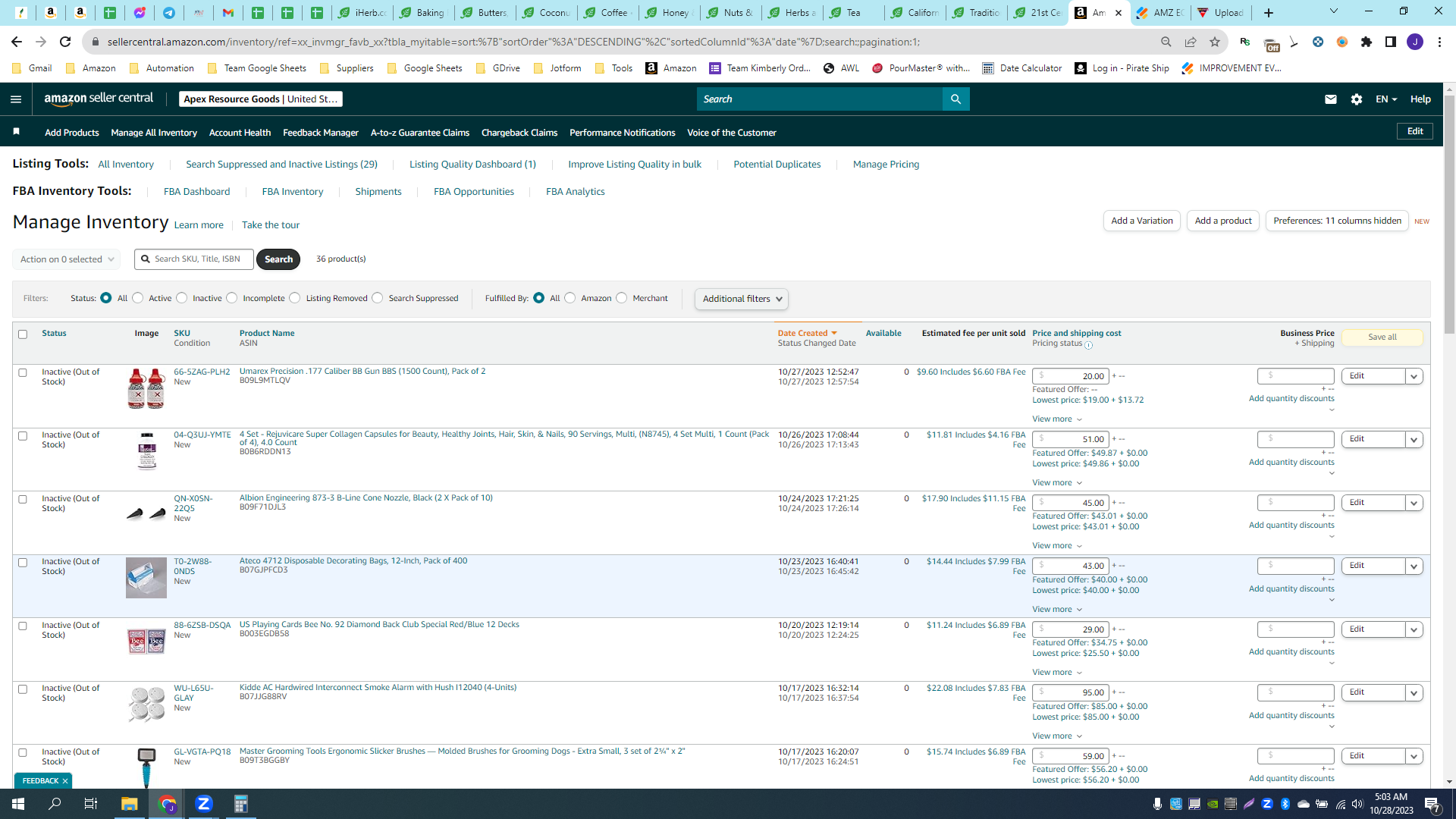
Task: Click the zoom magnifier icon in address bar
Action: coord(1166,42)
